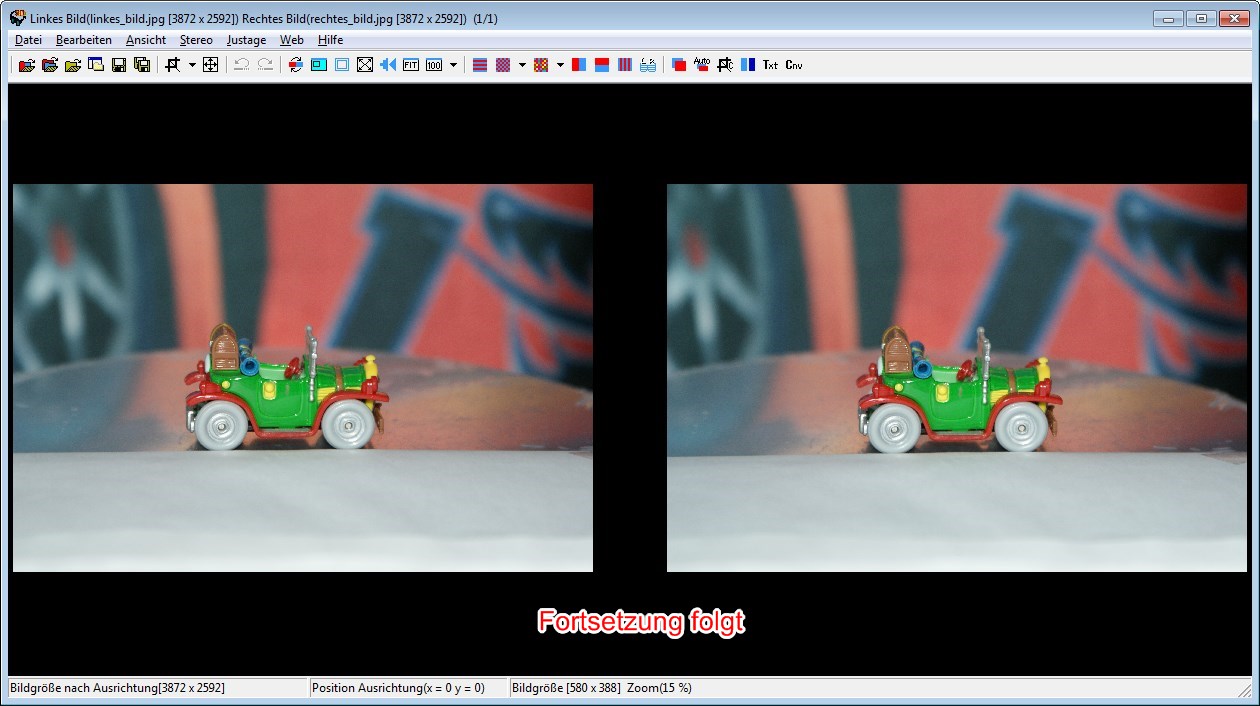Open the Stereo menu
The width and height of the screenshot is (1260, 706).
pyautogui.click(x=196, y=40)
